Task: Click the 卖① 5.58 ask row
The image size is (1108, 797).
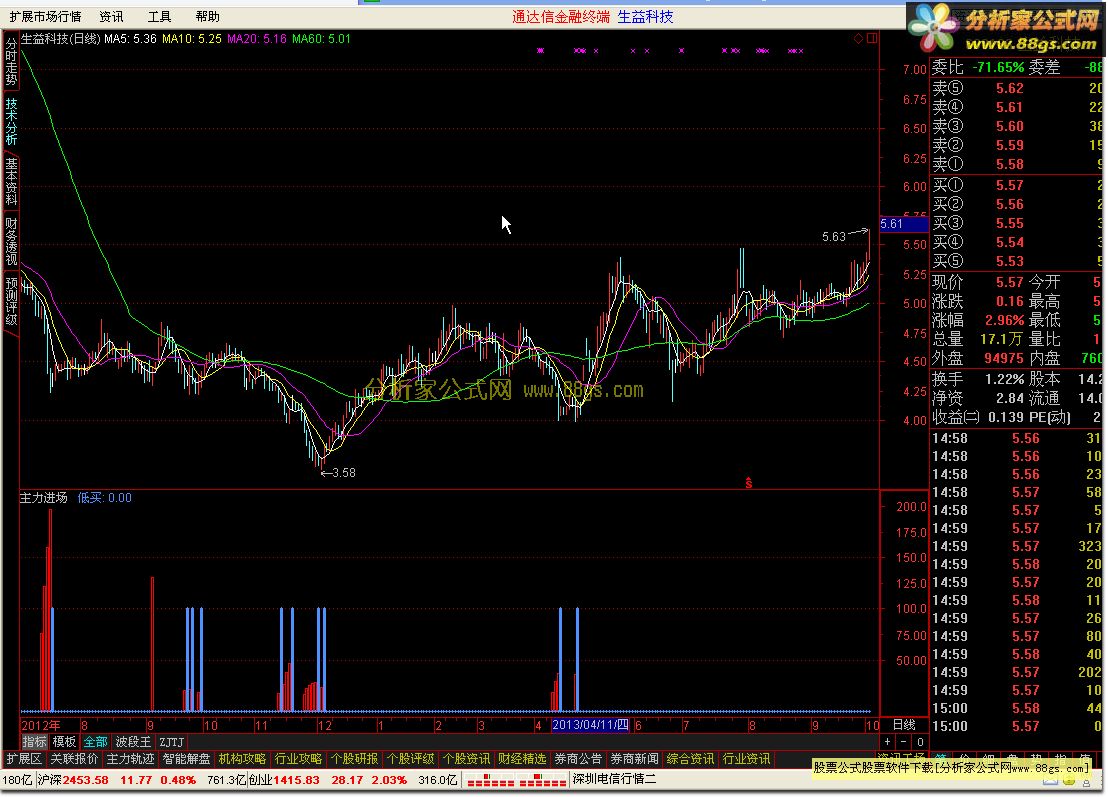Action: 1017,164
